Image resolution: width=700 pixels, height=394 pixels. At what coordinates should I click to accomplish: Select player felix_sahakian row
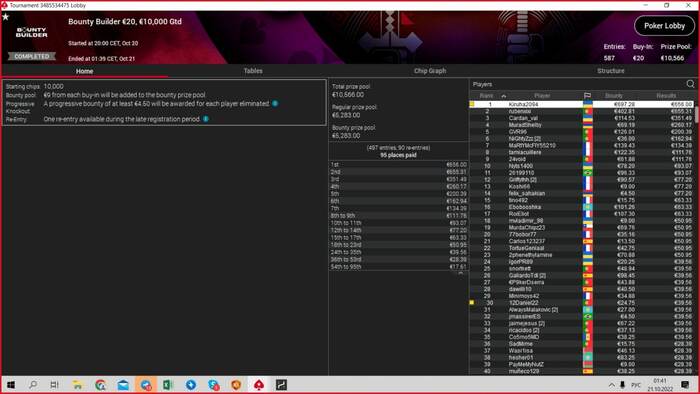point(581,193)
